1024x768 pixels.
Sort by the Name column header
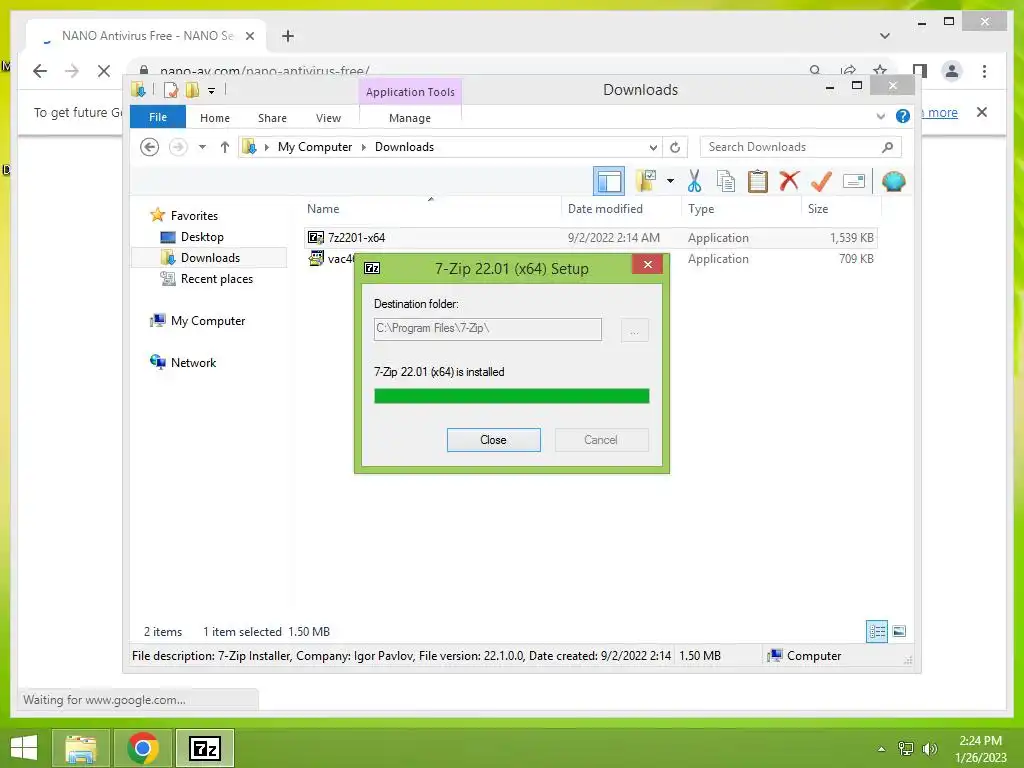point(323,209)
